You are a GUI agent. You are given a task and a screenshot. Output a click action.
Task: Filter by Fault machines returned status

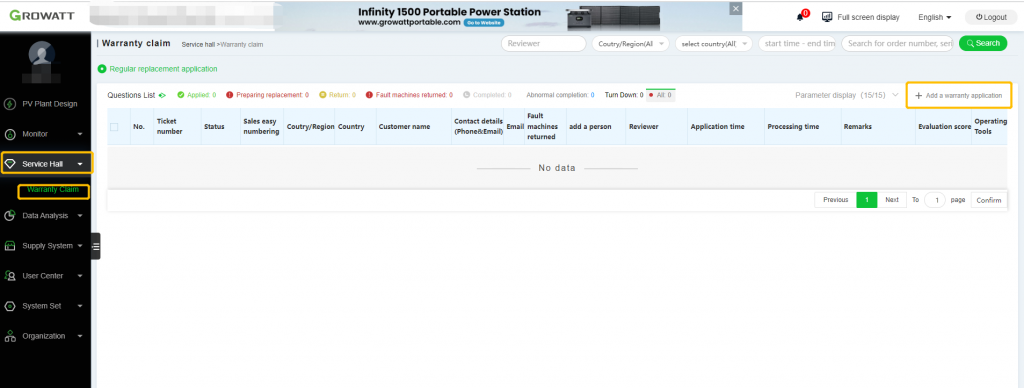click(x=409, y=95)
